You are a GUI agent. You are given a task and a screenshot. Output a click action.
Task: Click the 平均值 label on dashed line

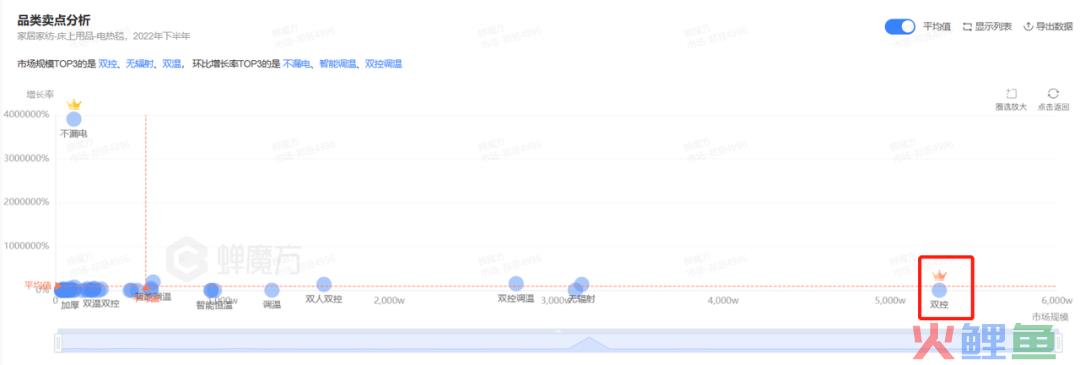pos(38,285)
